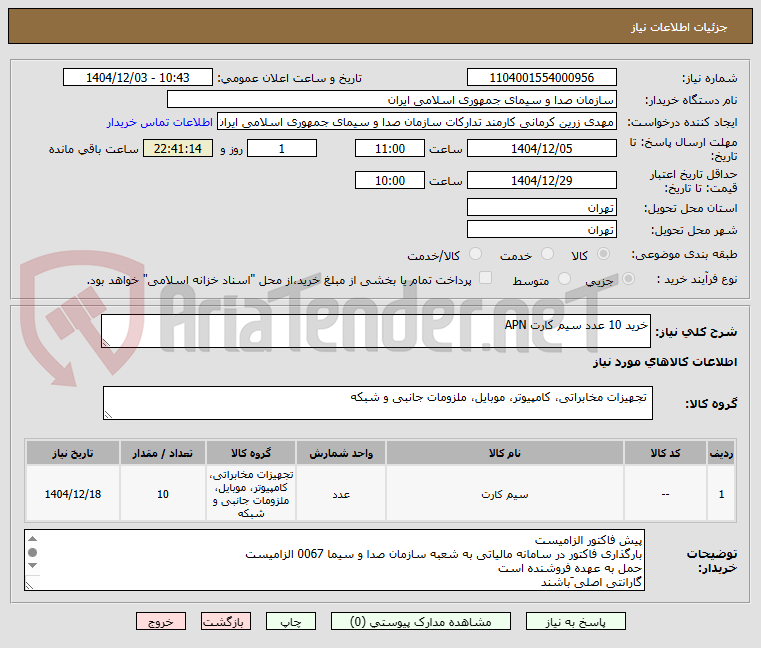Click the response deadline time 11:00

(x=390, y=149)
